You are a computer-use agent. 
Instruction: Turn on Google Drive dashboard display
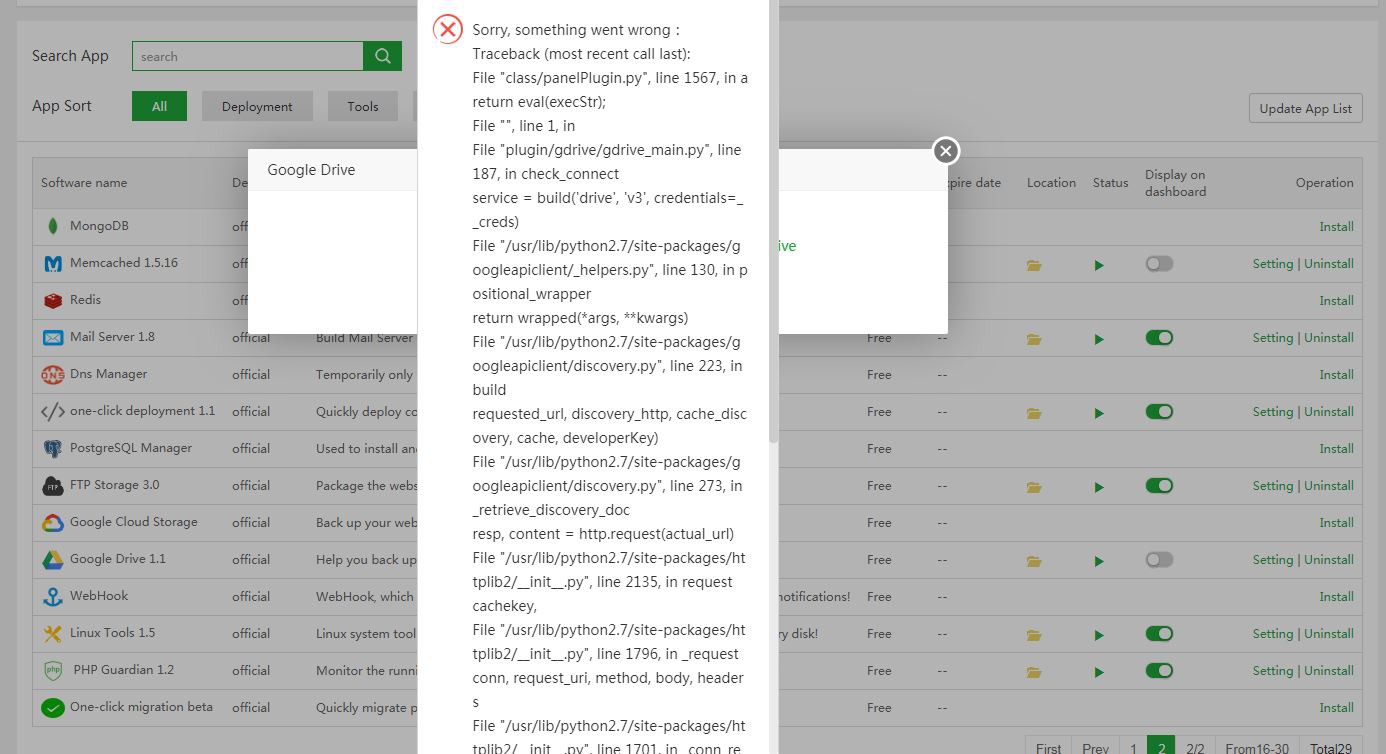coord(1159,560)
